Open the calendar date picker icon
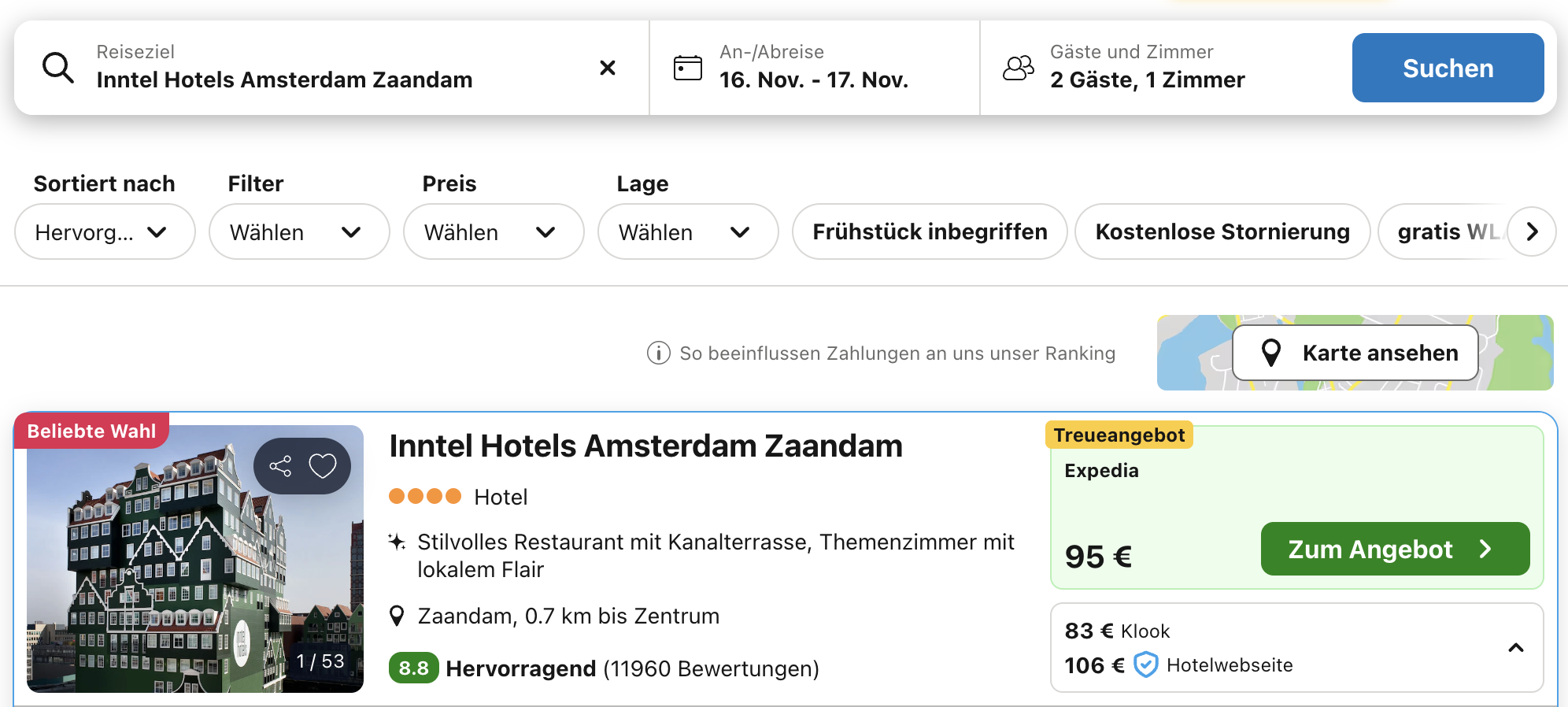Image resolution: width=1568 pixels, height=707 pixels. point(687,68)
